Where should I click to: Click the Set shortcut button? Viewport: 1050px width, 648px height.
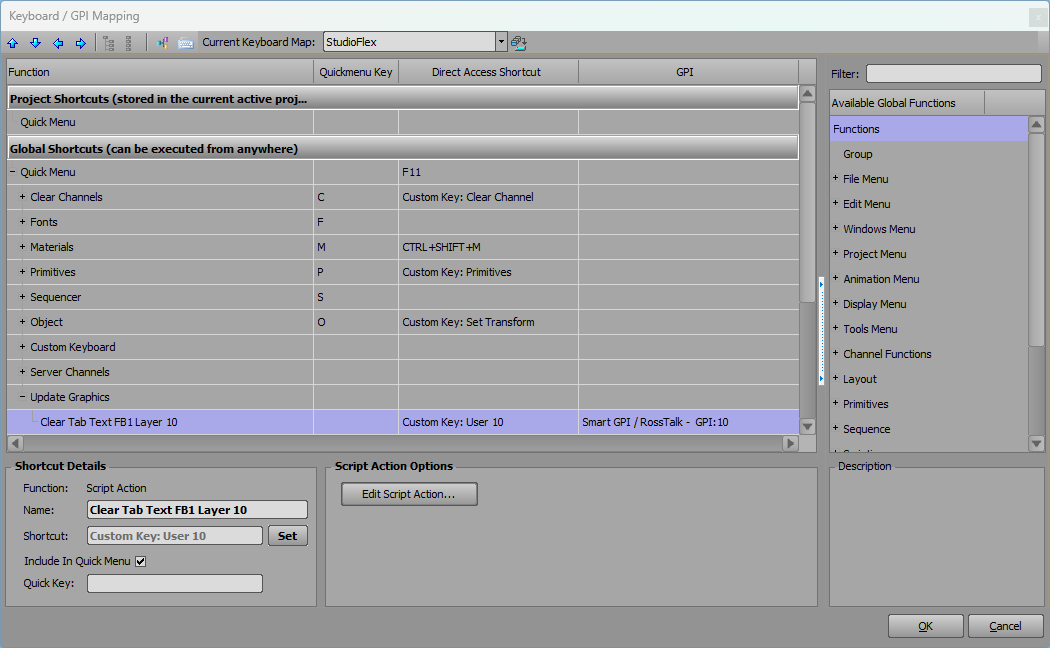coord(288,536)
